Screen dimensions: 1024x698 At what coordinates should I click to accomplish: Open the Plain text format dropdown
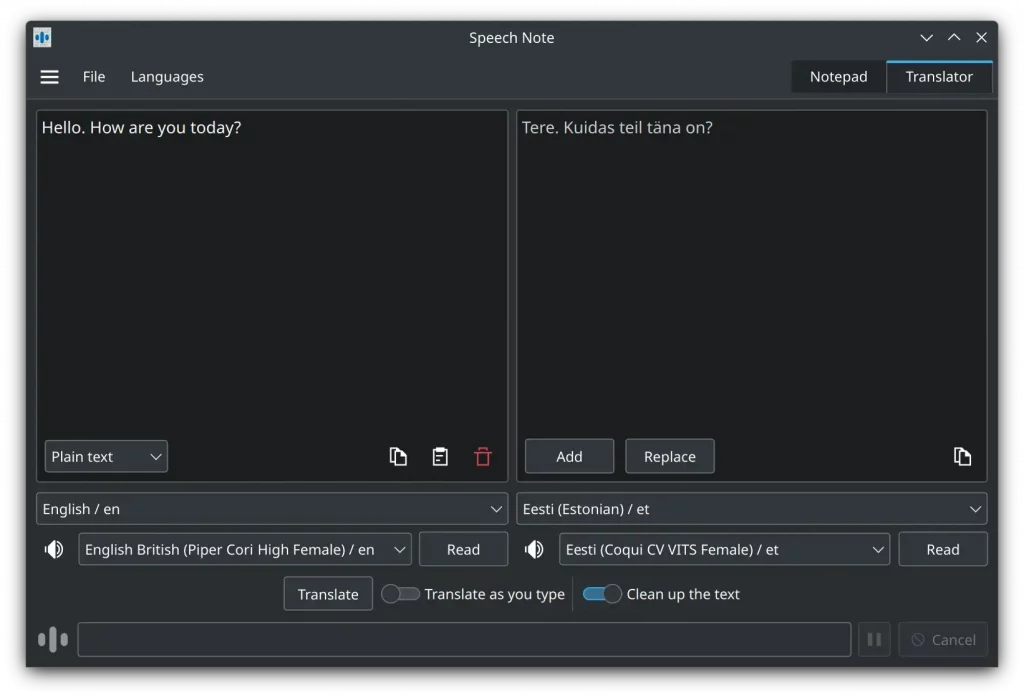(x=105, y=456)
